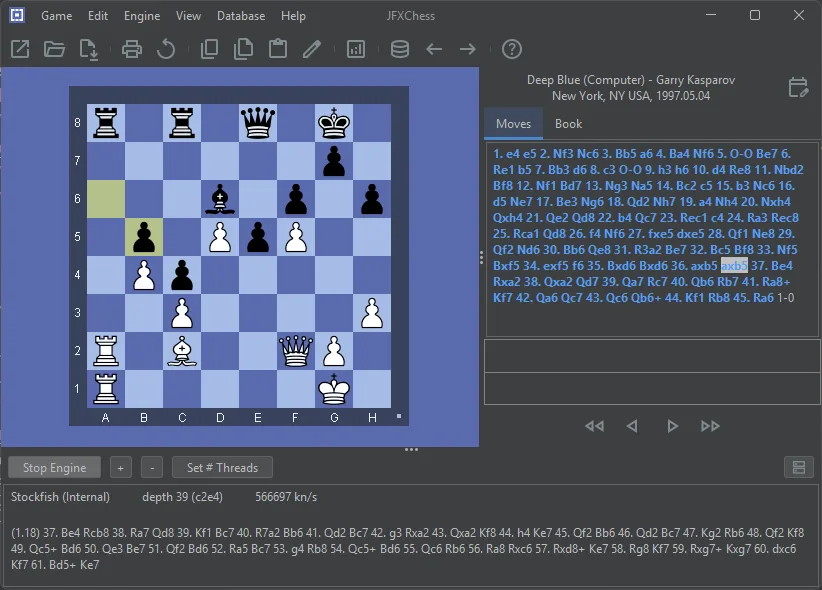Open the Game menu
This screenshot has width=822, height=590.
click(x=57, y=16)
